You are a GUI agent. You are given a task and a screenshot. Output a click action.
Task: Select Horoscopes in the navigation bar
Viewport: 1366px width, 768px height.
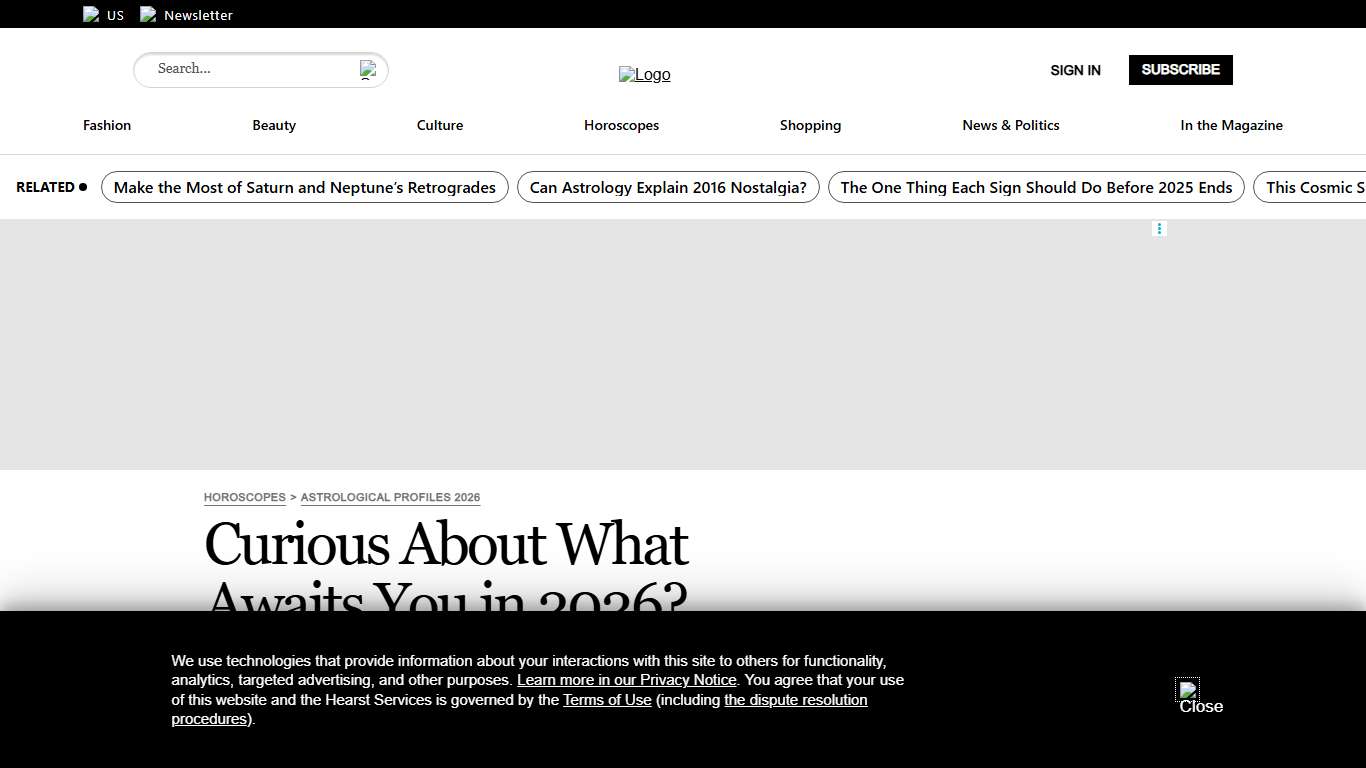(x=621, y=125)
